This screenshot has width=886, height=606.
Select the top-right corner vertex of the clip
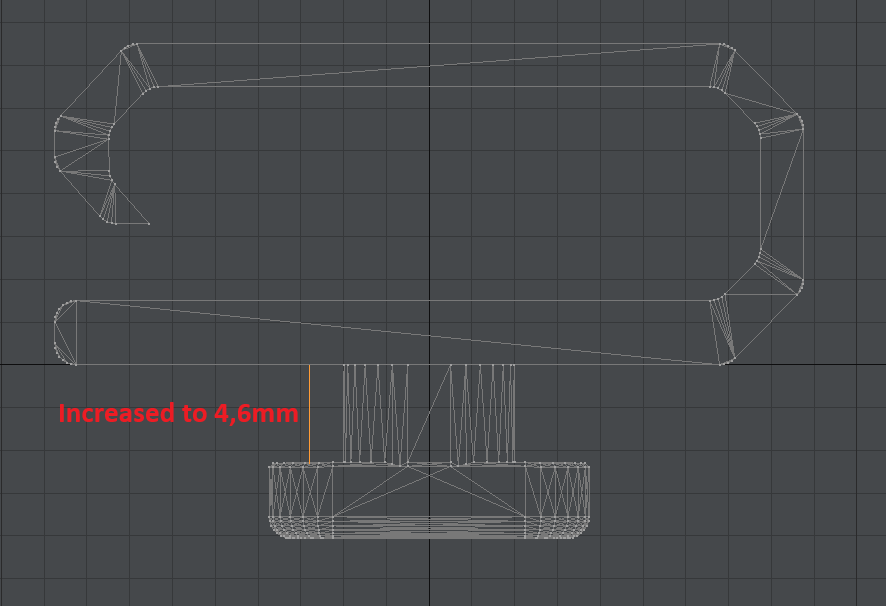[x=722, y=44]
